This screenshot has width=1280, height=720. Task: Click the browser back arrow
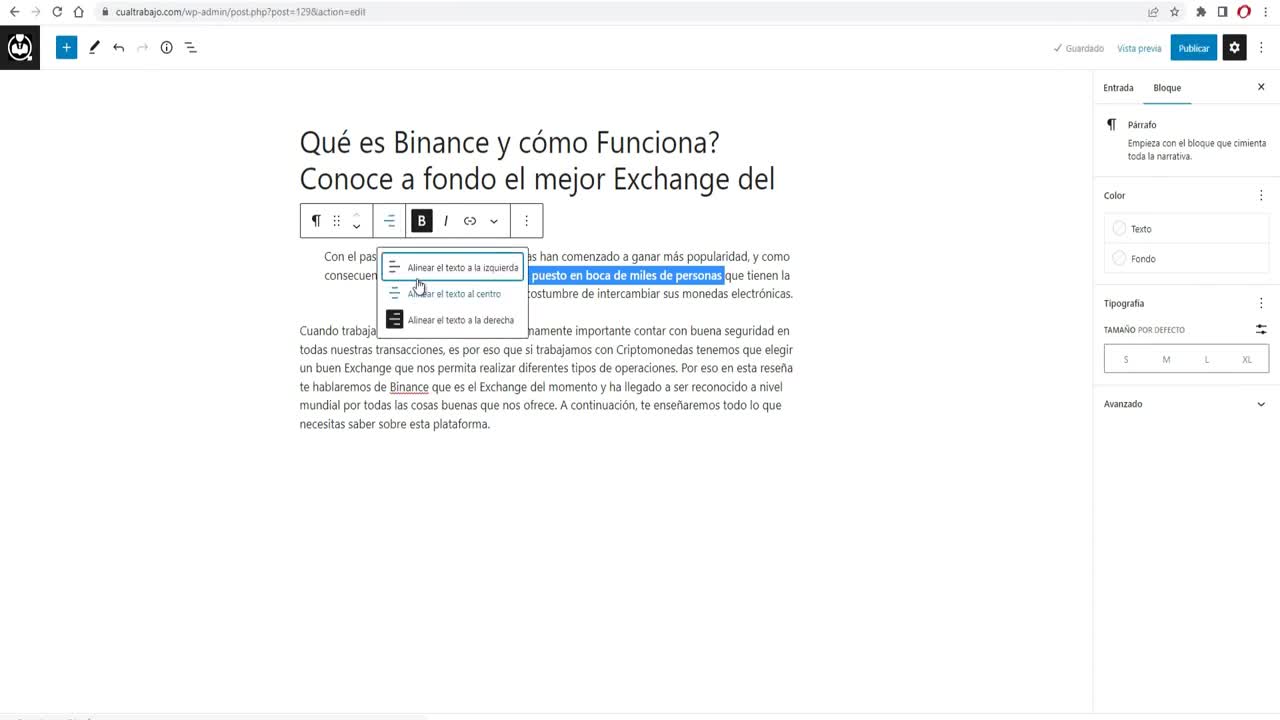click(x=14, y=12)
